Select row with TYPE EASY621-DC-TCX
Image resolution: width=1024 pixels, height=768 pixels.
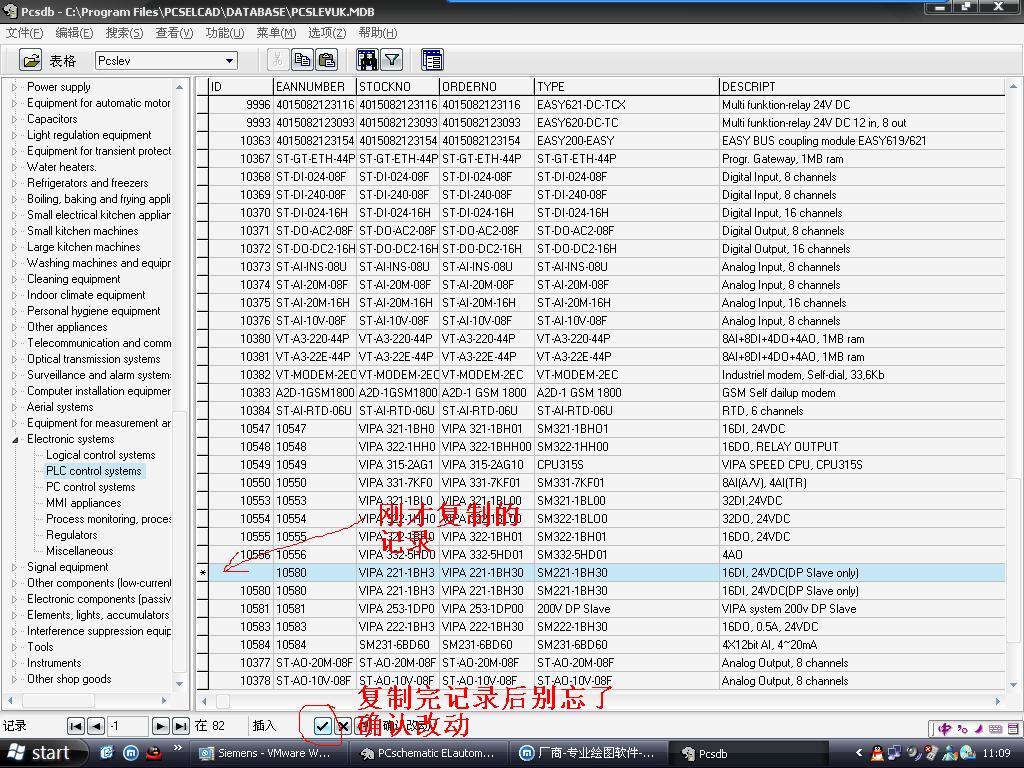point(607,104)
